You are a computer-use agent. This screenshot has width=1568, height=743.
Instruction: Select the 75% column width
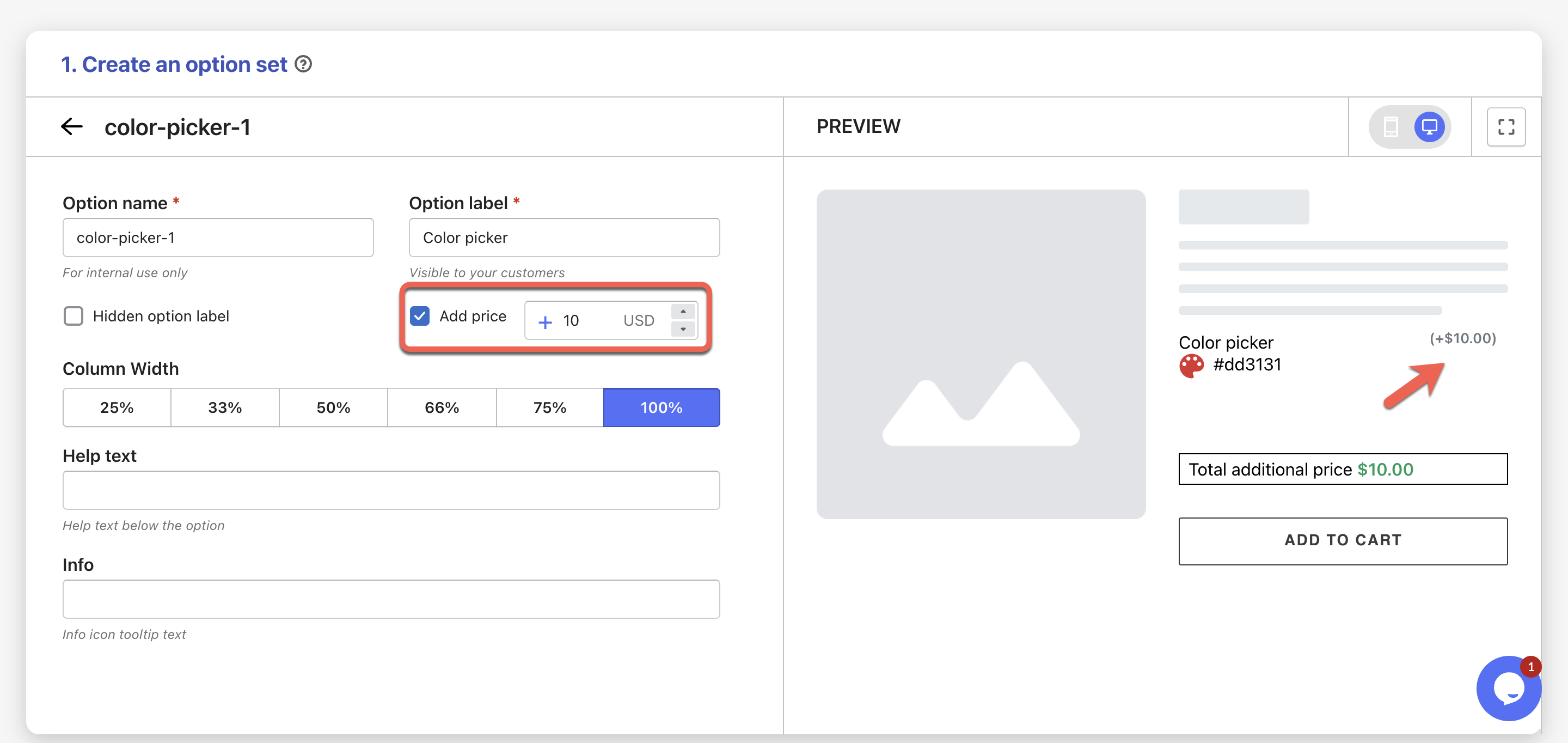point(549,407)
